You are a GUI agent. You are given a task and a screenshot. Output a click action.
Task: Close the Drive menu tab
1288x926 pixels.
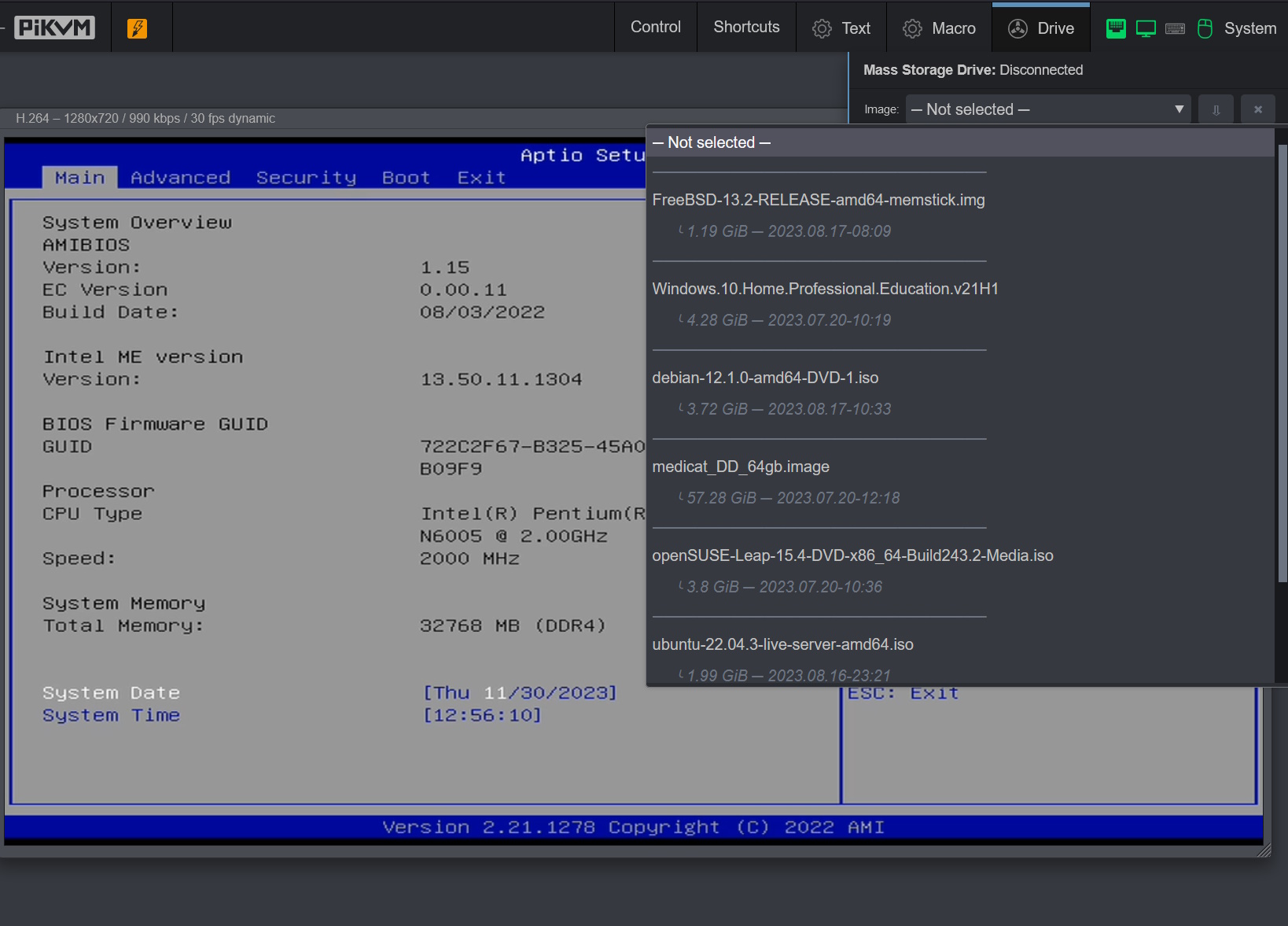click(1041, 28)
